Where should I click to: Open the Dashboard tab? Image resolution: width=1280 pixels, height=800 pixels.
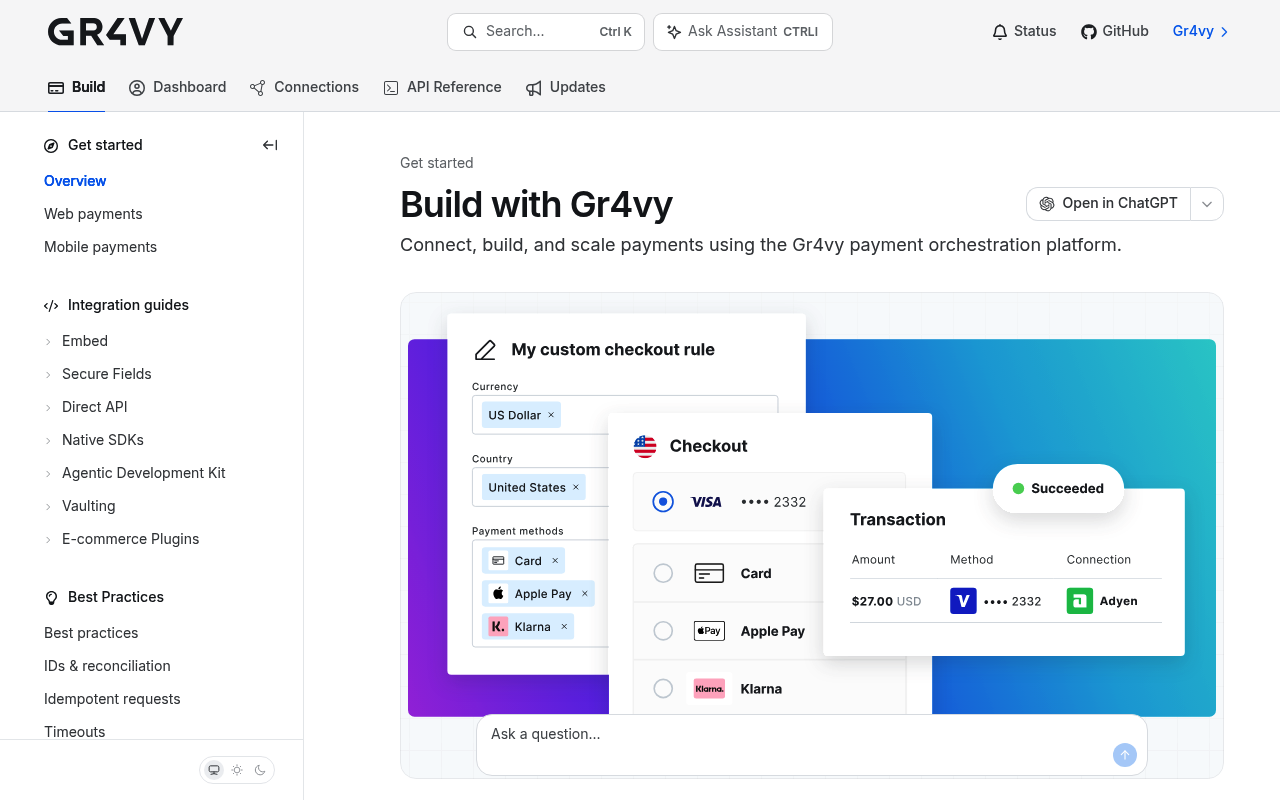178,88
